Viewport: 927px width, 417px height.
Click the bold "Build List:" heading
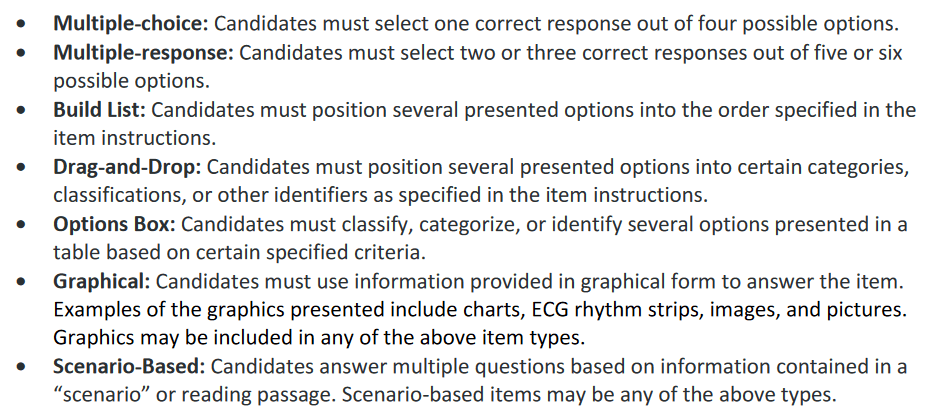click(99, 109)
